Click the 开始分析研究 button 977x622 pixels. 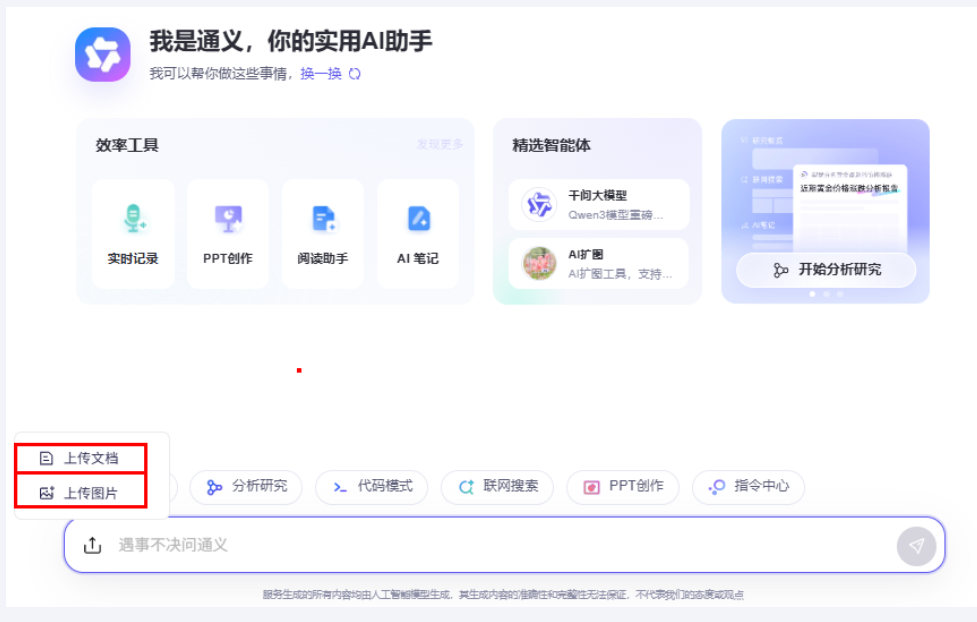tap(826, 270)
